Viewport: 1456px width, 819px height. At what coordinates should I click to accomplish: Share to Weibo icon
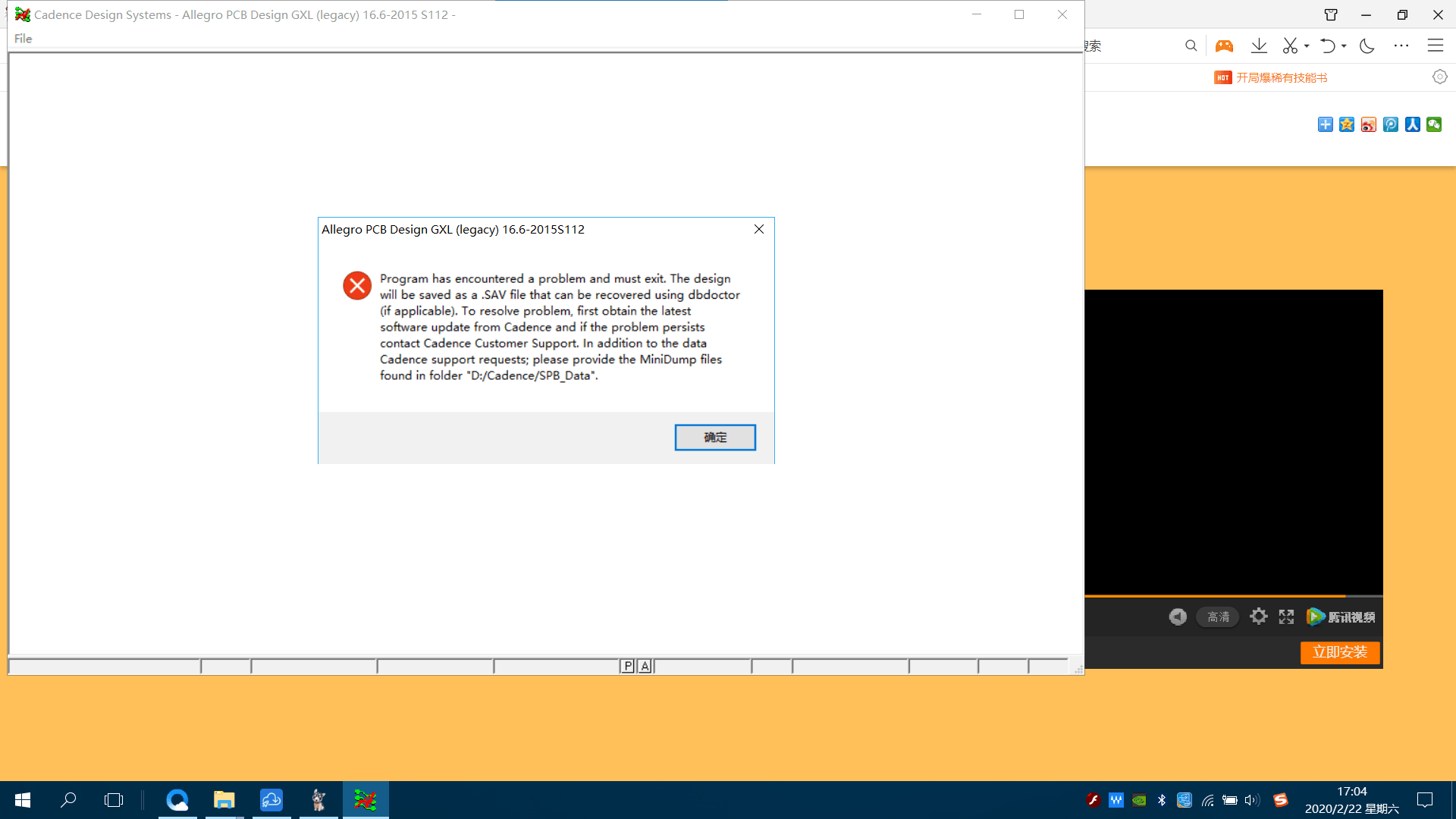(x=1369, y=124)
